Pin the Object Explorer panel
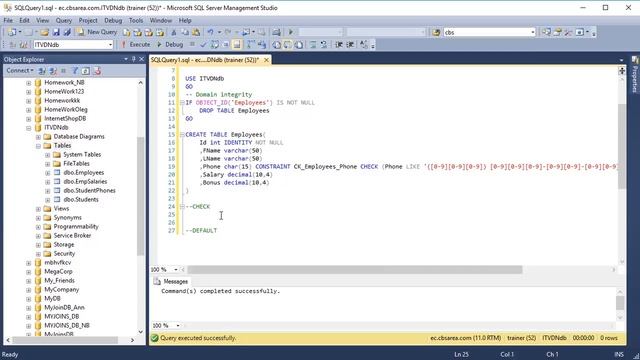The image size is (640, 360). (133, 59)
